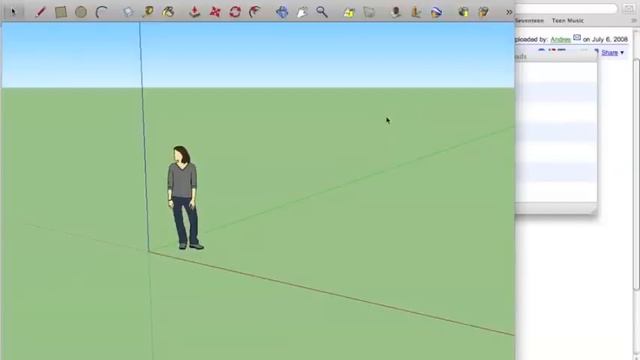
Task: Select the Circle drawing tool
Action: 81,12
